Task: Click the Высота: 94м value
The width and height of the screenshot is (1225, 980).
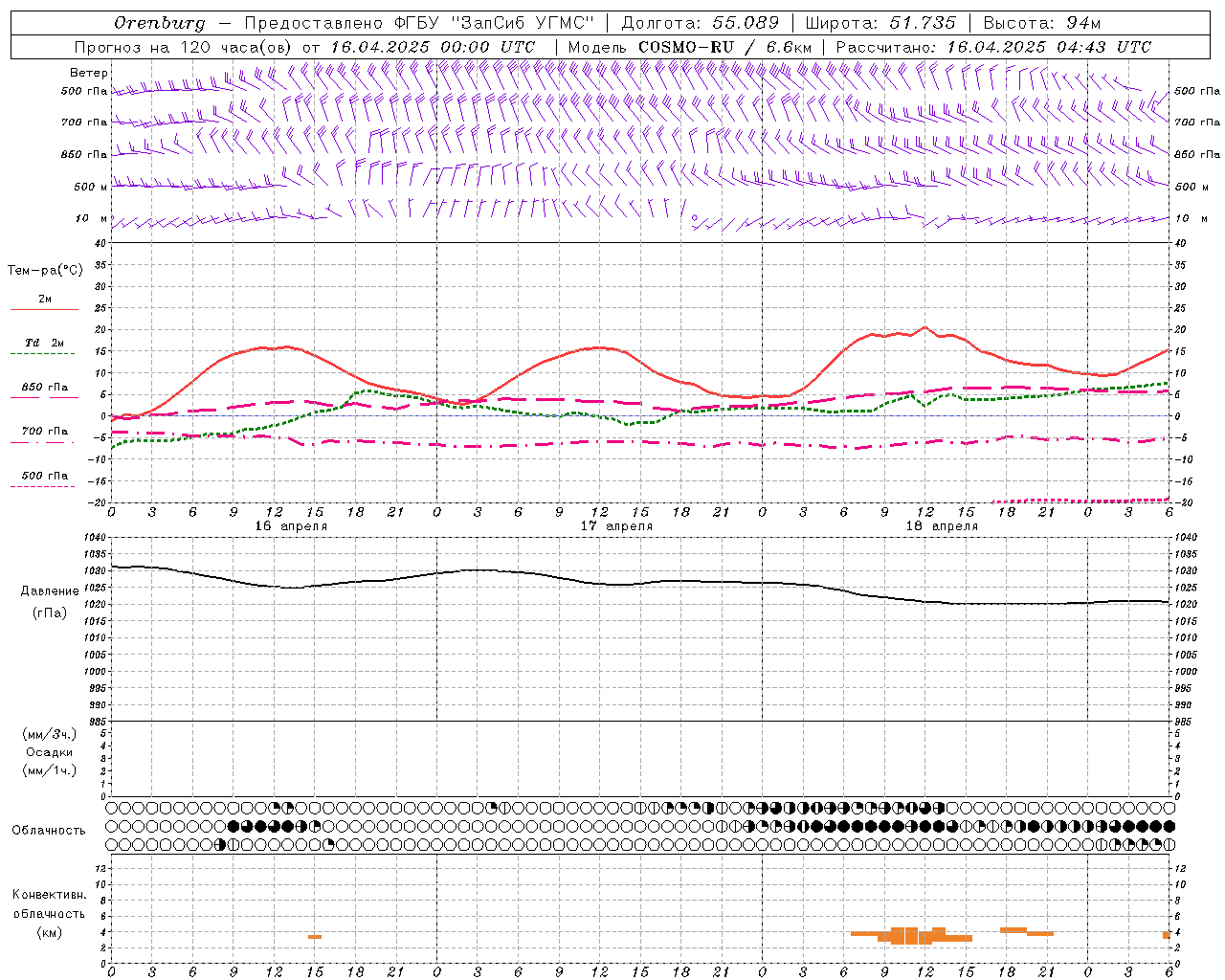Action: [x=1042, y=23]
